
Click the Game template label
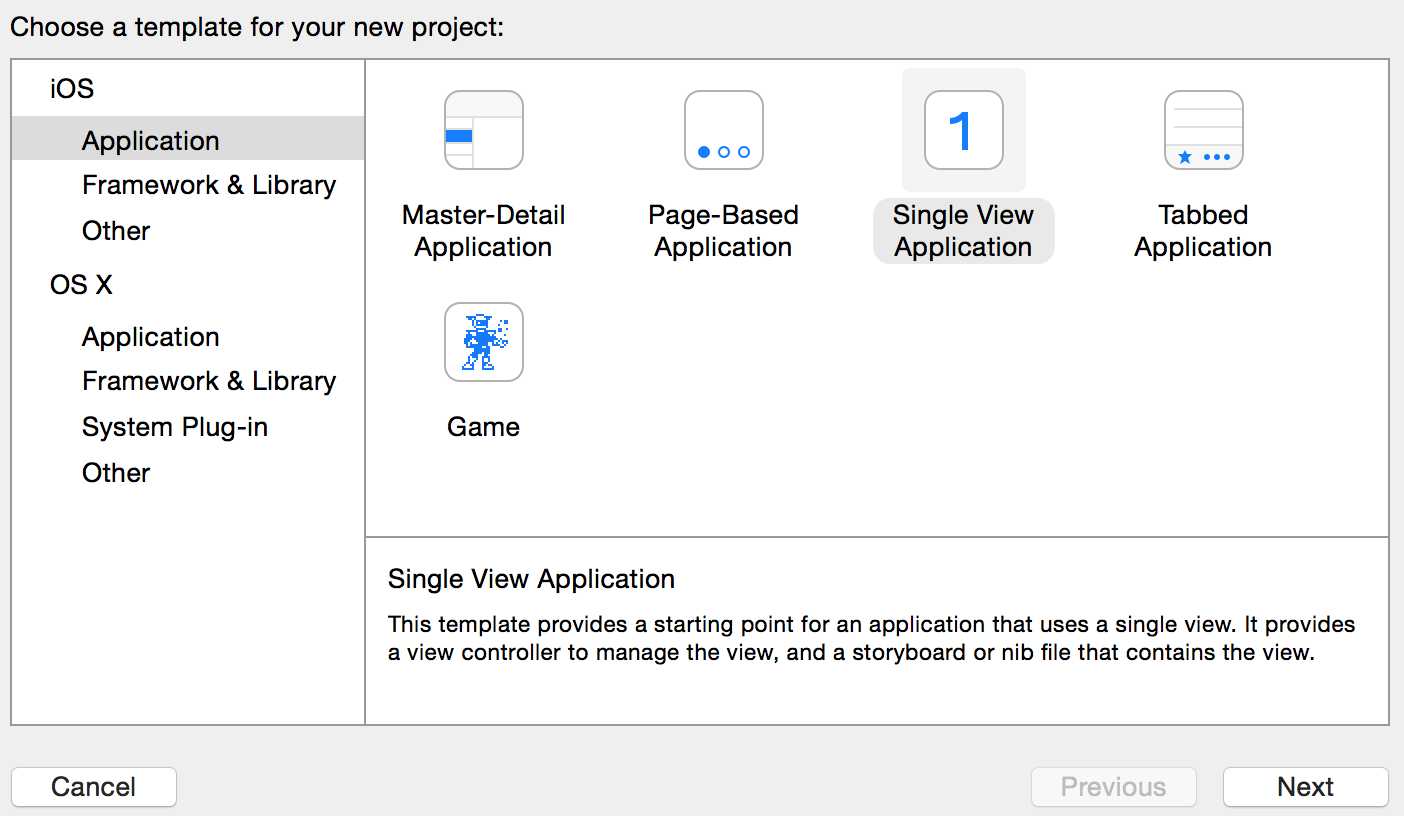point(483,427)
